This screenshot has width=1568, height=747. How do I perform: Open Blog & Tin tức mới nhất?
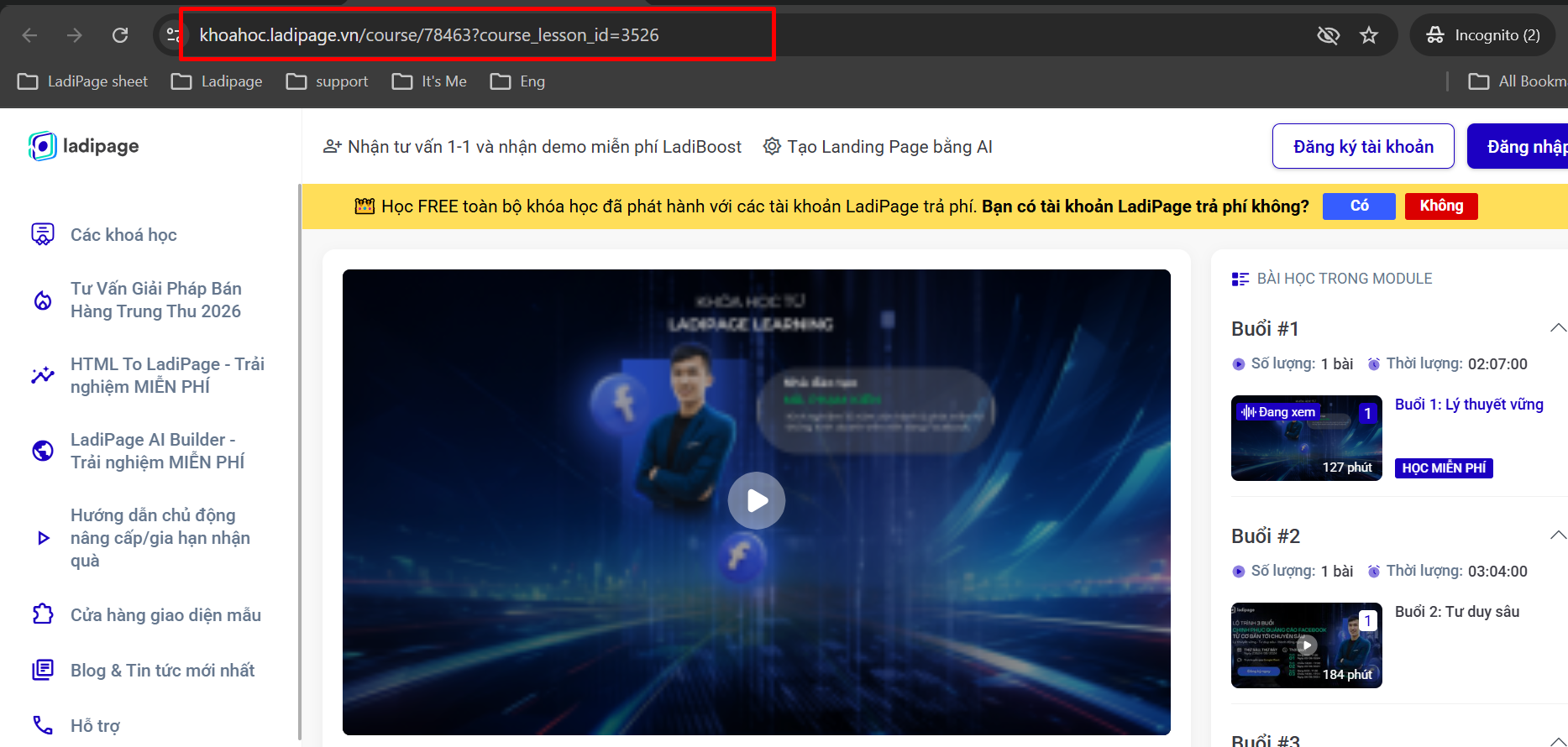pyautogui.click(x=162, y=671)
